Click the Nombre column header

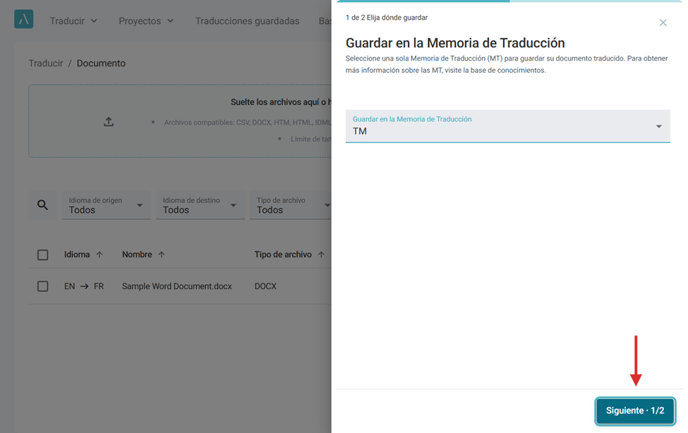pyautogui.click(x=137, y=254)
